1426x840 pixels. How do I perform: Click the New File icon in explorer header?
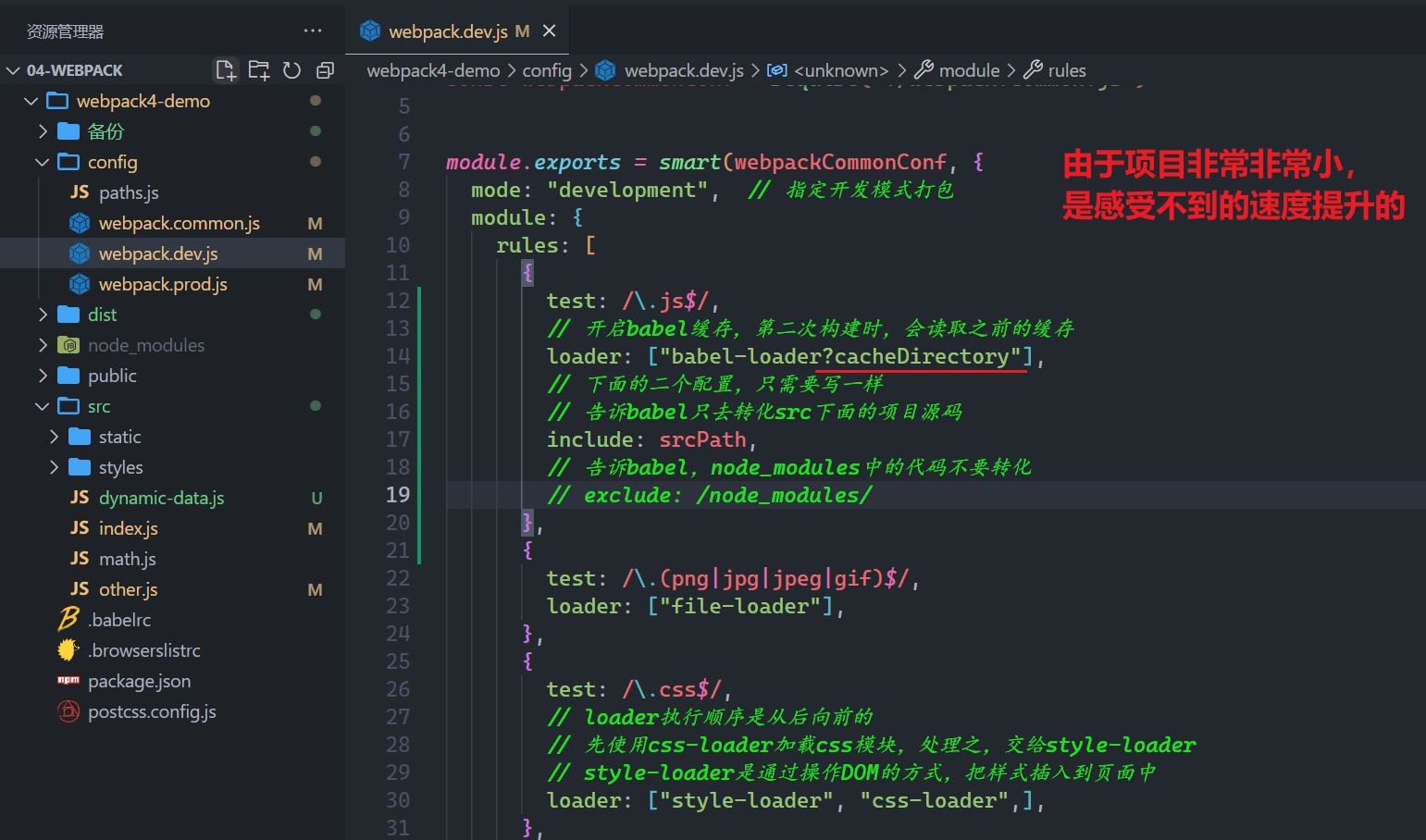[x=225, y=70]
